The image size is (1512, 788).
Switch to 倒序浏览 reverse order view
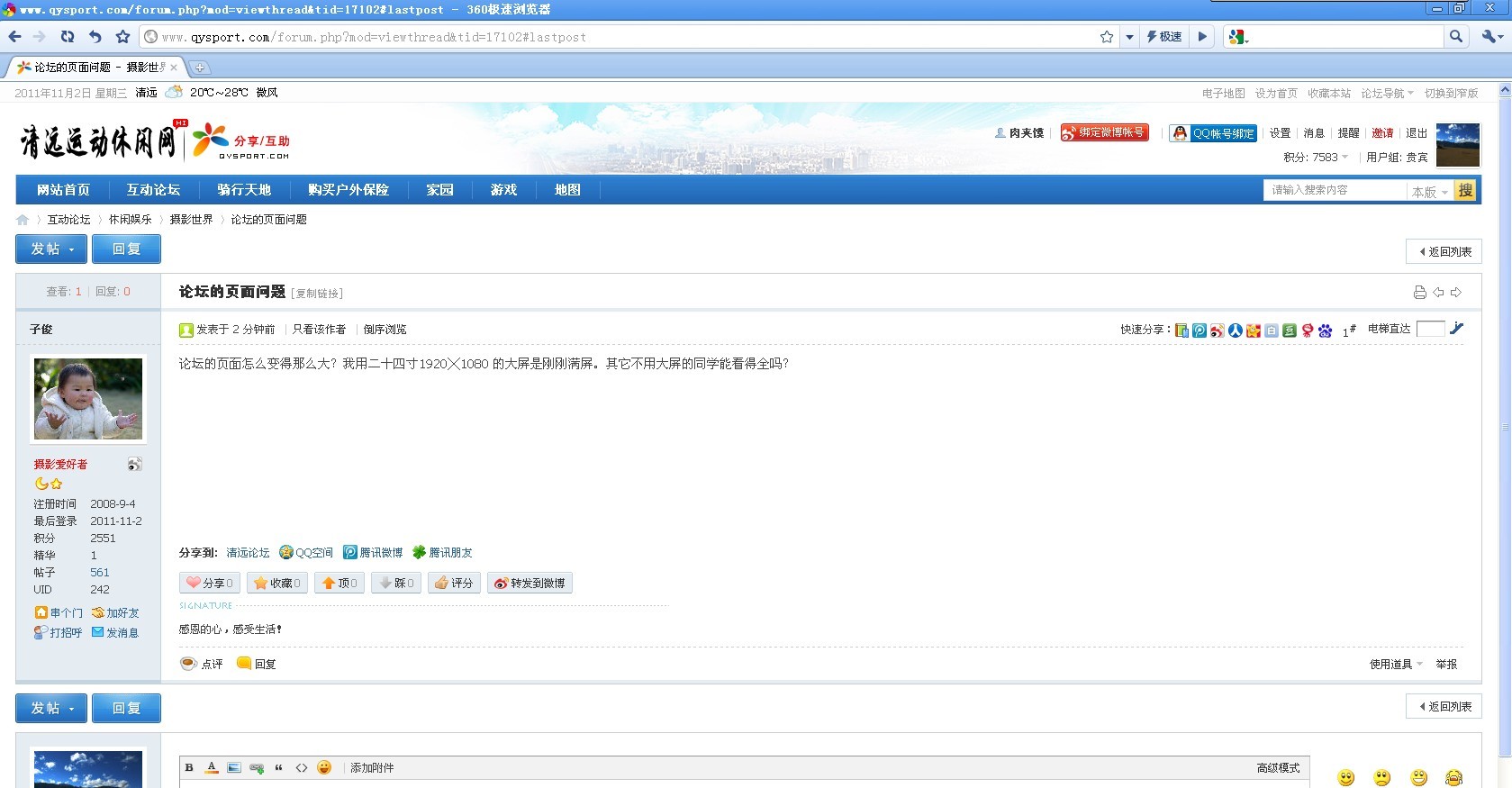click(x=385, y=330)
